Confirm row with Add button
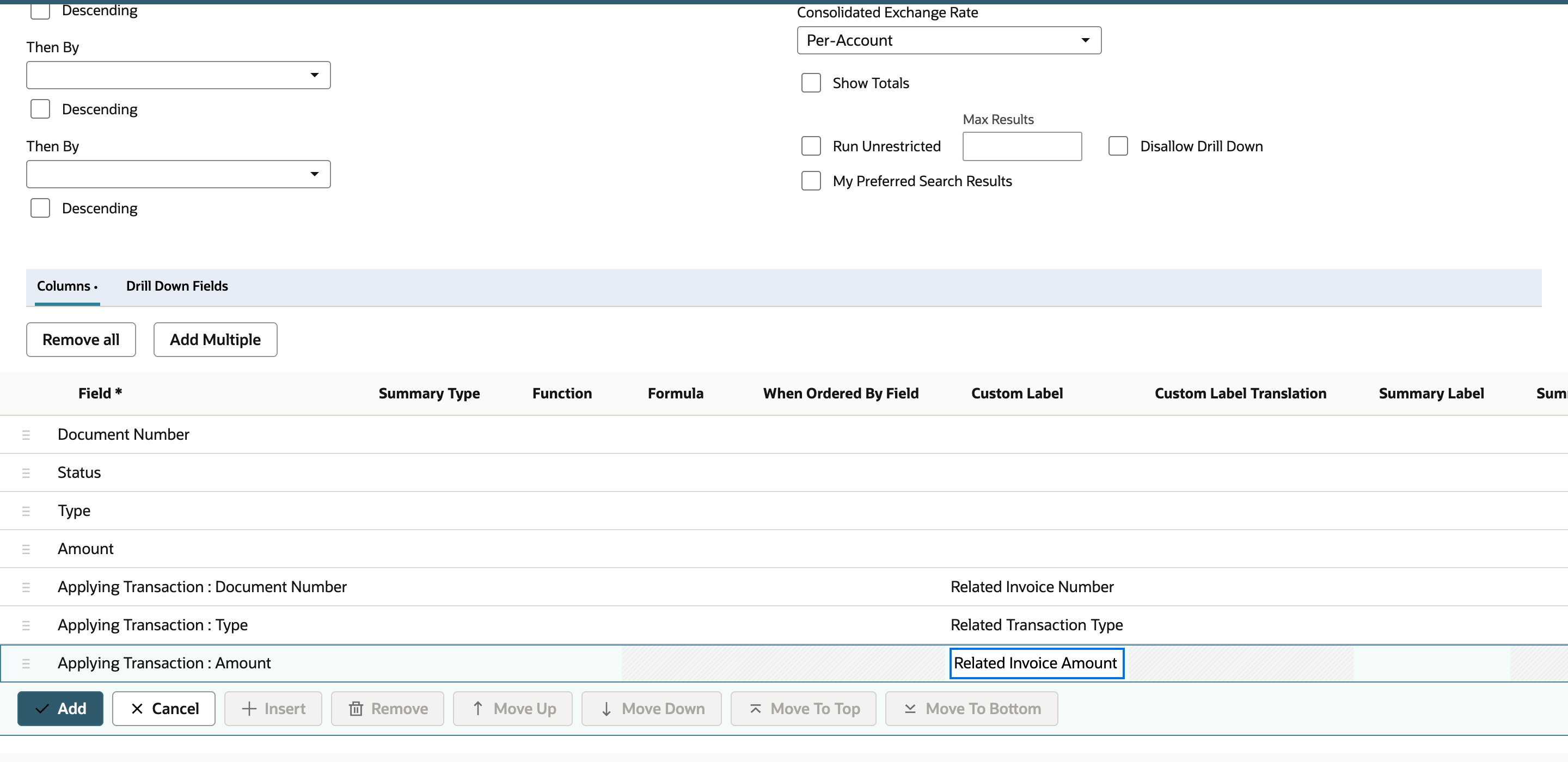This screenshot has width=1568, height=762. tap(60, 709)
